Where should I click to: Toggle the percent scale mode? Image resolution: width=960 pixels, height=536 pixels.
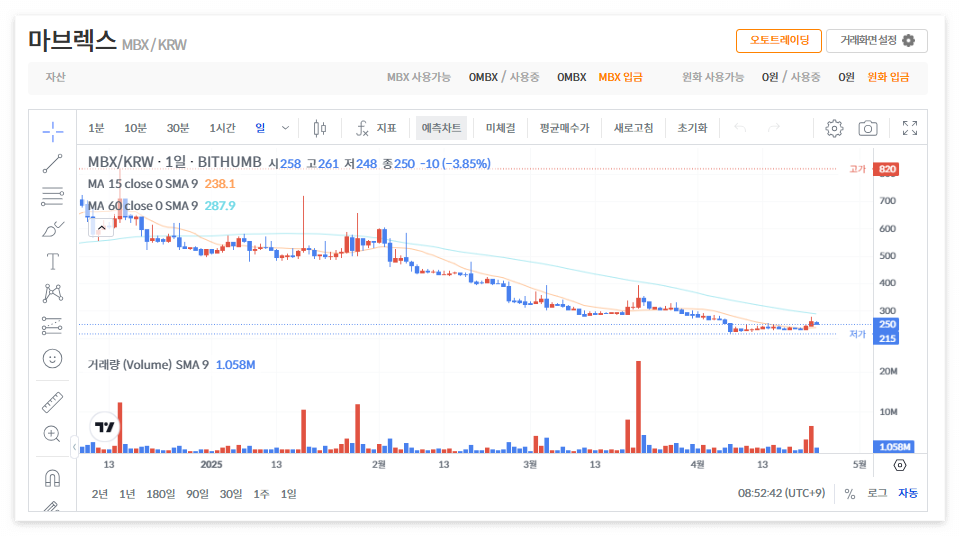click(x=850, y=494)
